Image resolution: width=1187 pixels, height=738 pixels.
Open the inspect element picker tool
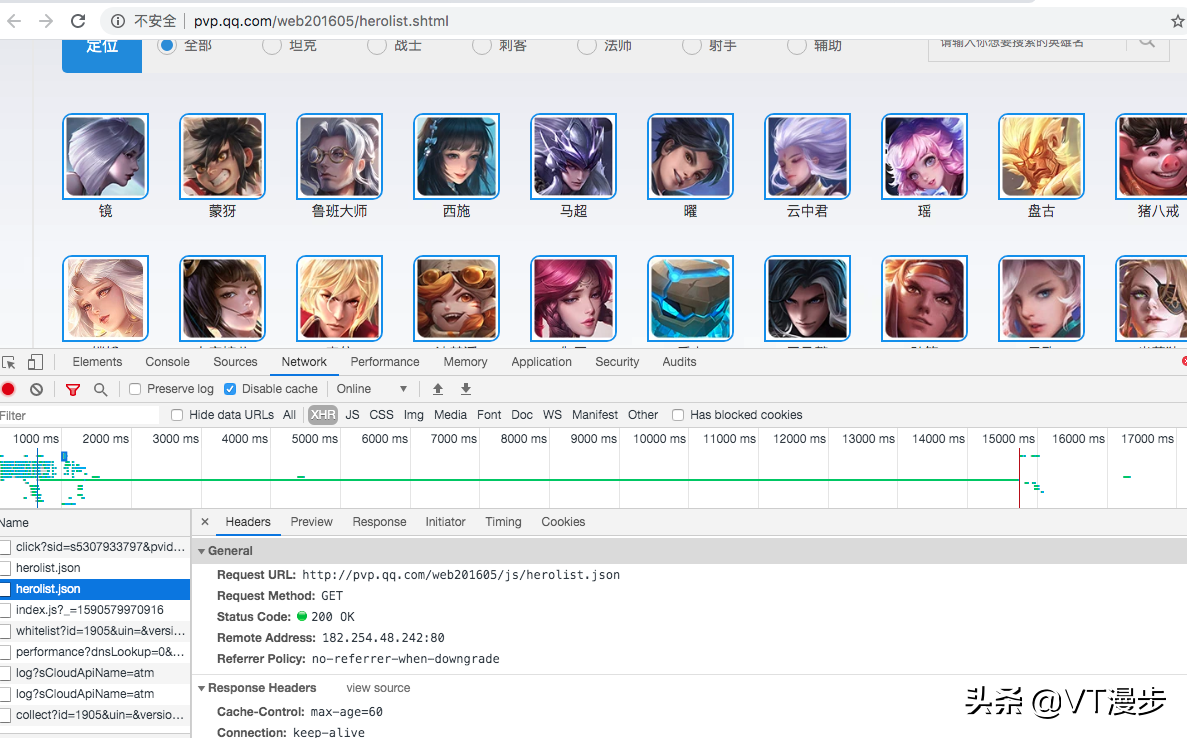coord(9,363)
